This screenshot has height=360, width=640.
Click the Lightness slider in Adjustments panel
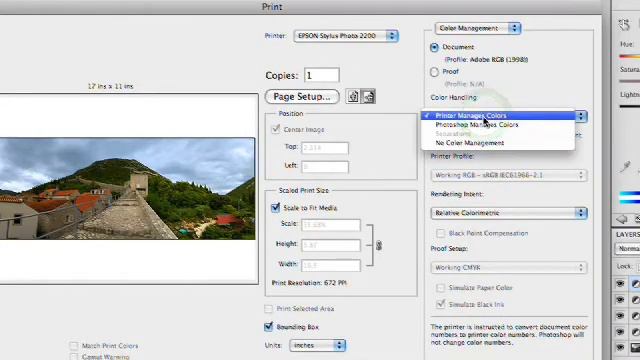tap(629, 106)
